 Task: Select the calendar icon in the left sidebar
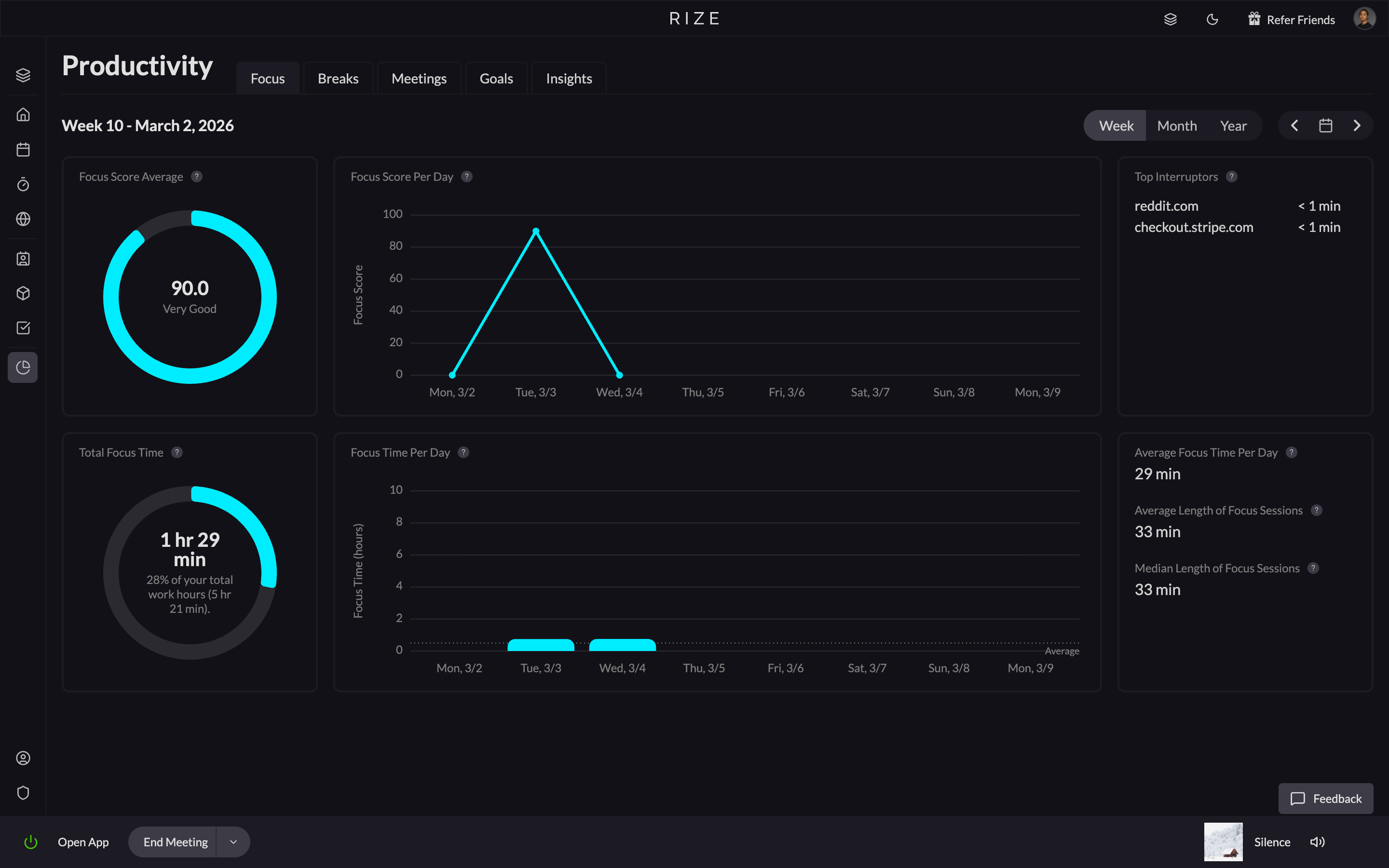point(23,149)
